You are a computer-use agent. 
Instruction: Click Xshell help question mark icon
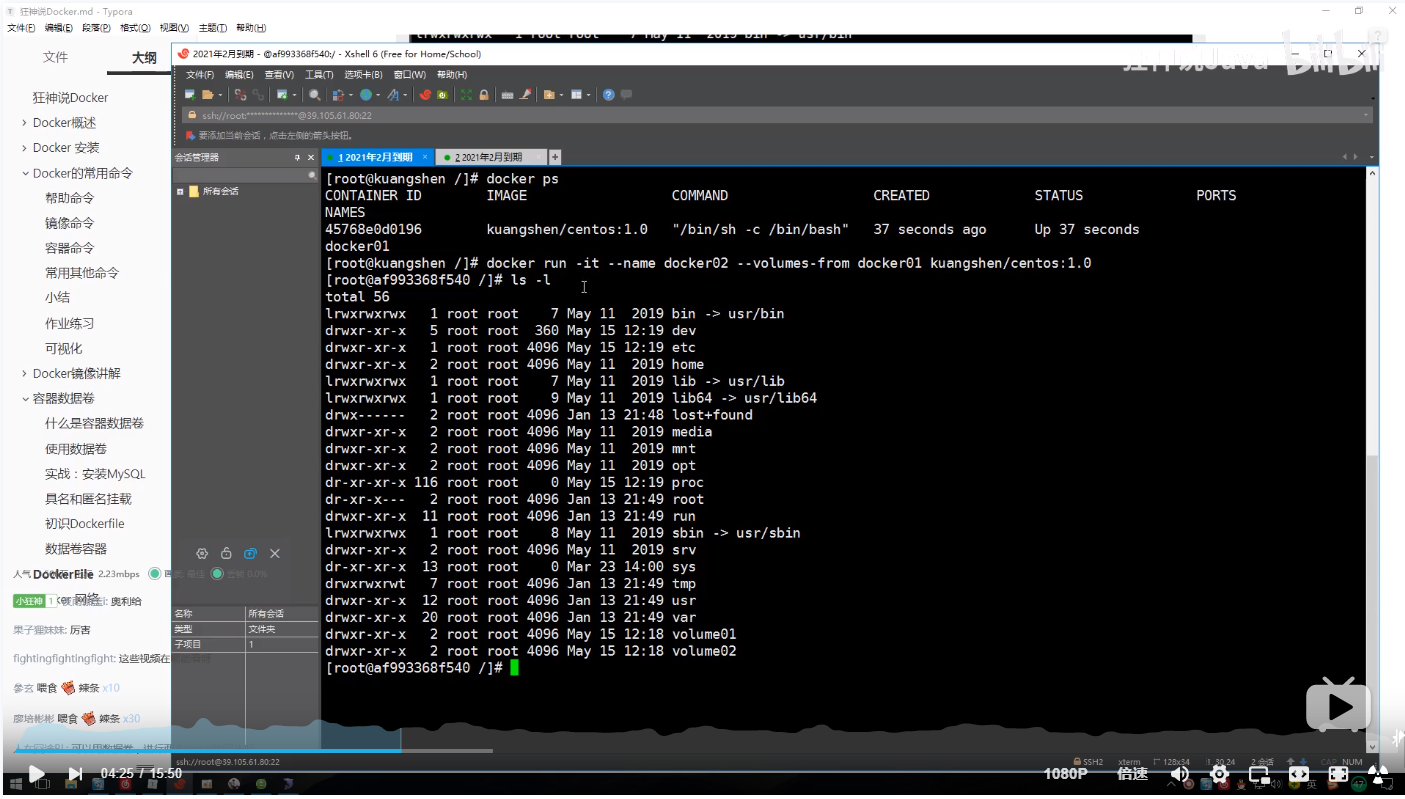pos(608,95)
